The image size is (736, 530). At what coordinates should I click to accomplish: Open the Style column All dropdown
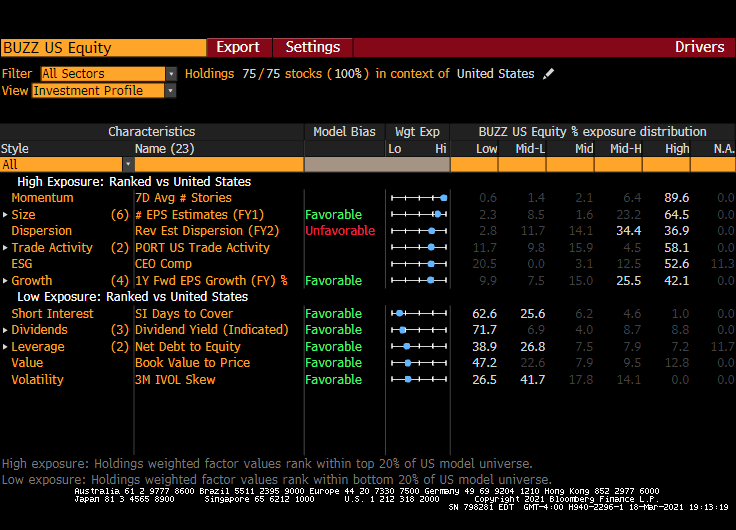coord(128,164)
